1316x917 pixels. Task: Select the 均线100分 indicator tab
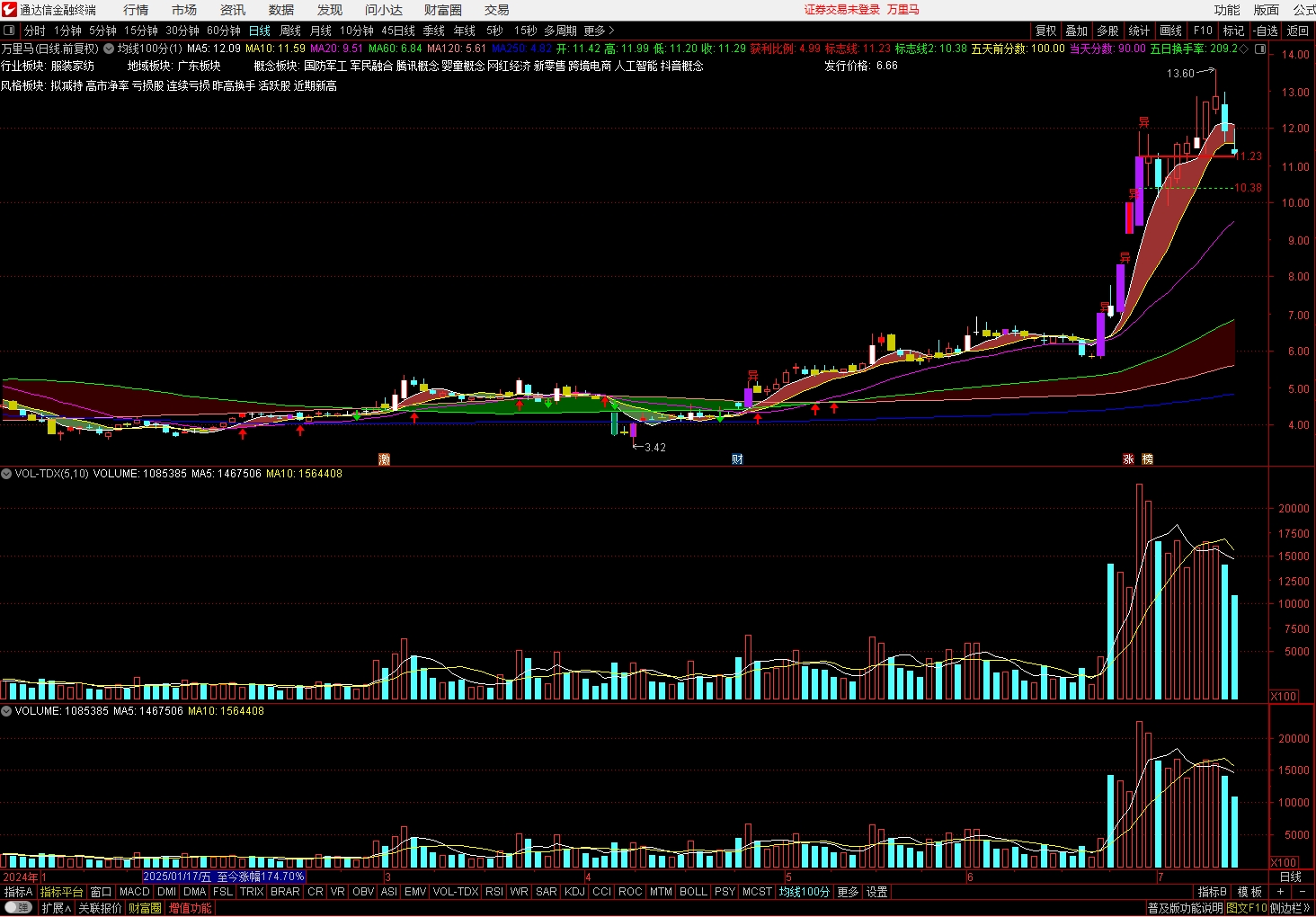pos(805,892)
